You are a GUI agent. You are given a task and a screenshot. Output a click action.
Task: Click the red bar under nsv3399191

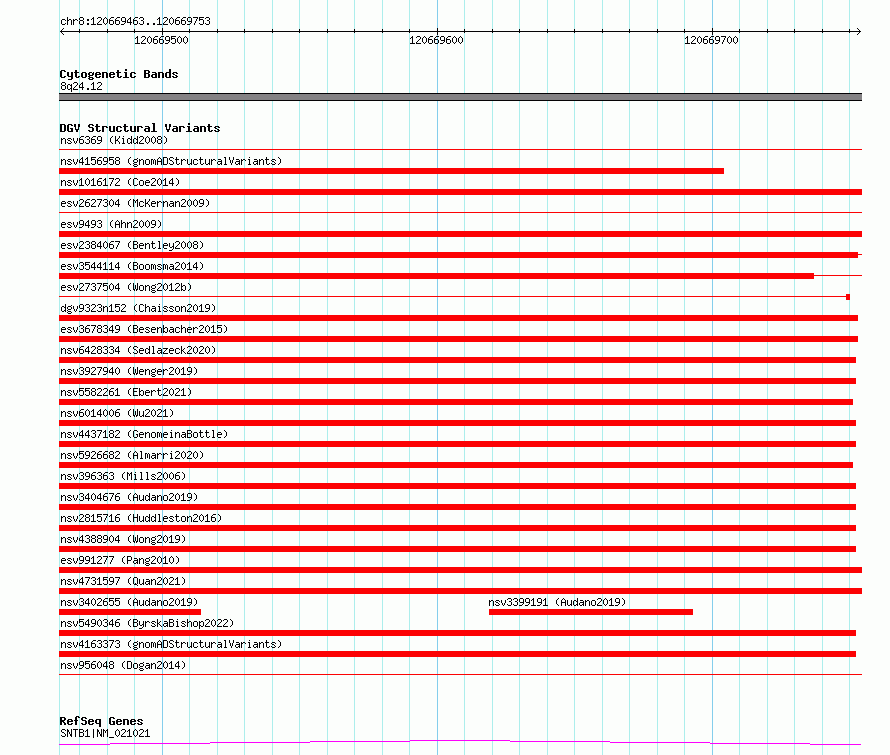point(591,612)
